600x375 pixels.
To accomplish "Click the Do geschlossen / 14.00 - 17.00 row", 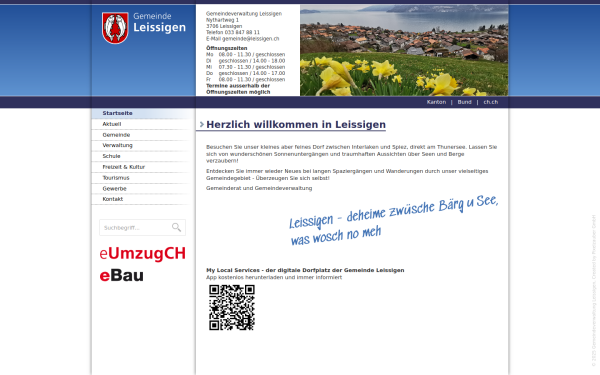I will point(246,73).
